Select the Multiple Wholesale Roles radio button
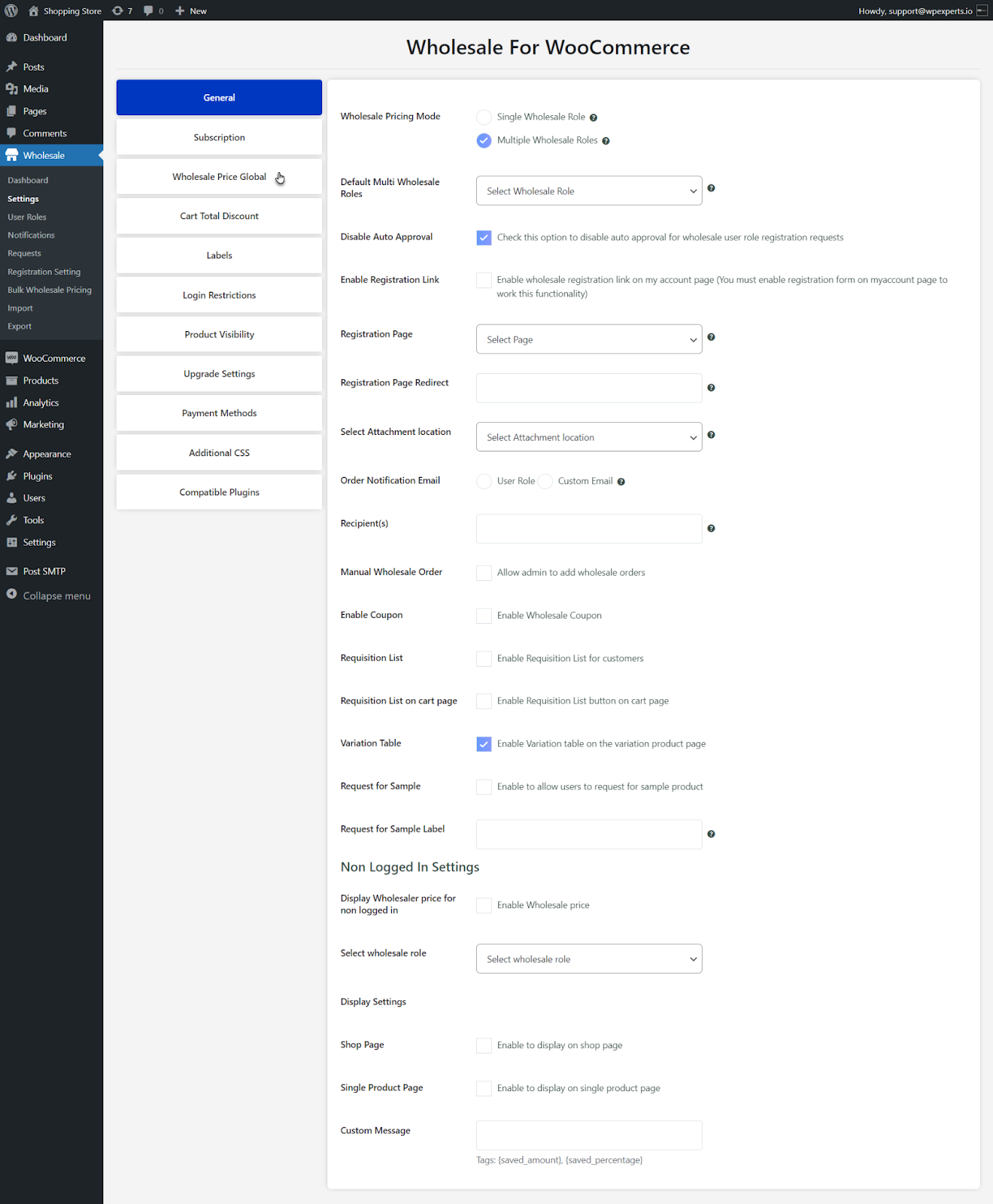993x1204 pixels. click(x=484, y=141)
